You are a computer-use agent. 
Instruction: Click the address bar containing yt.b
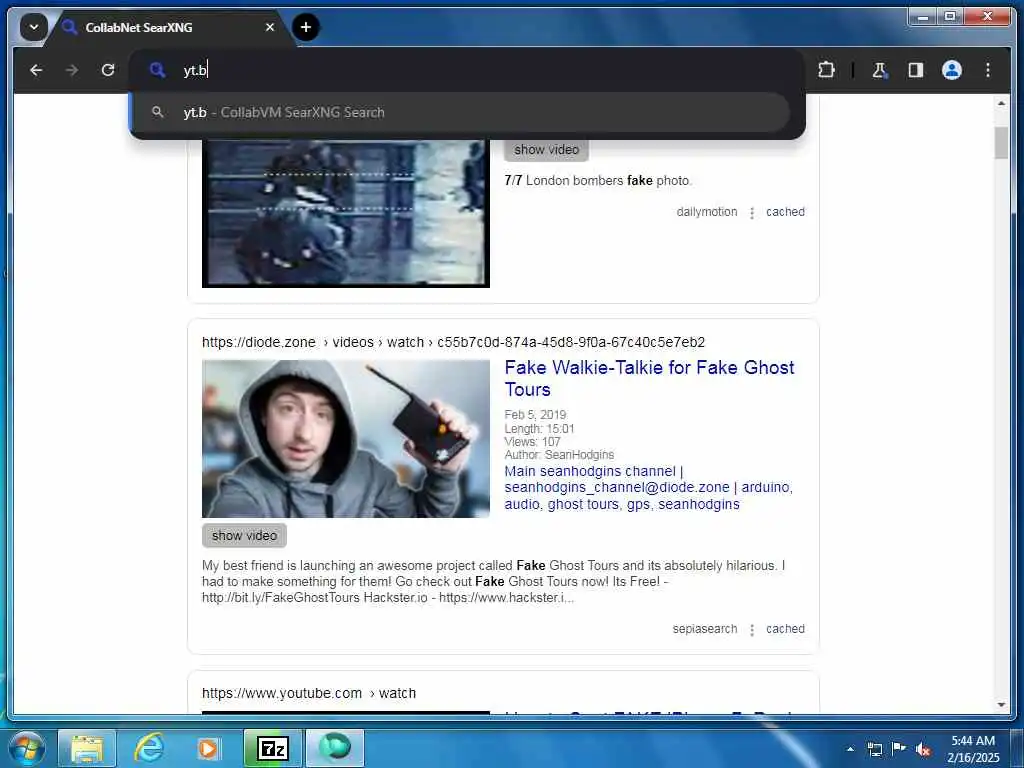(x=468, y=70)
